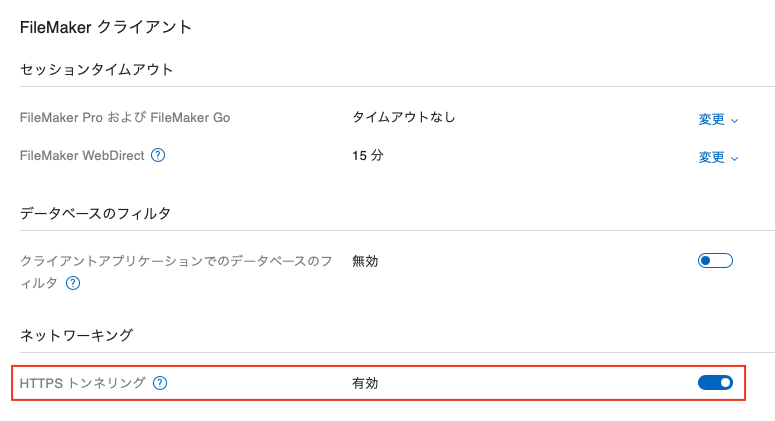This screenshot has width=775, height=421.
Task: Enable the client database filter switch
Action: (715, 261)
